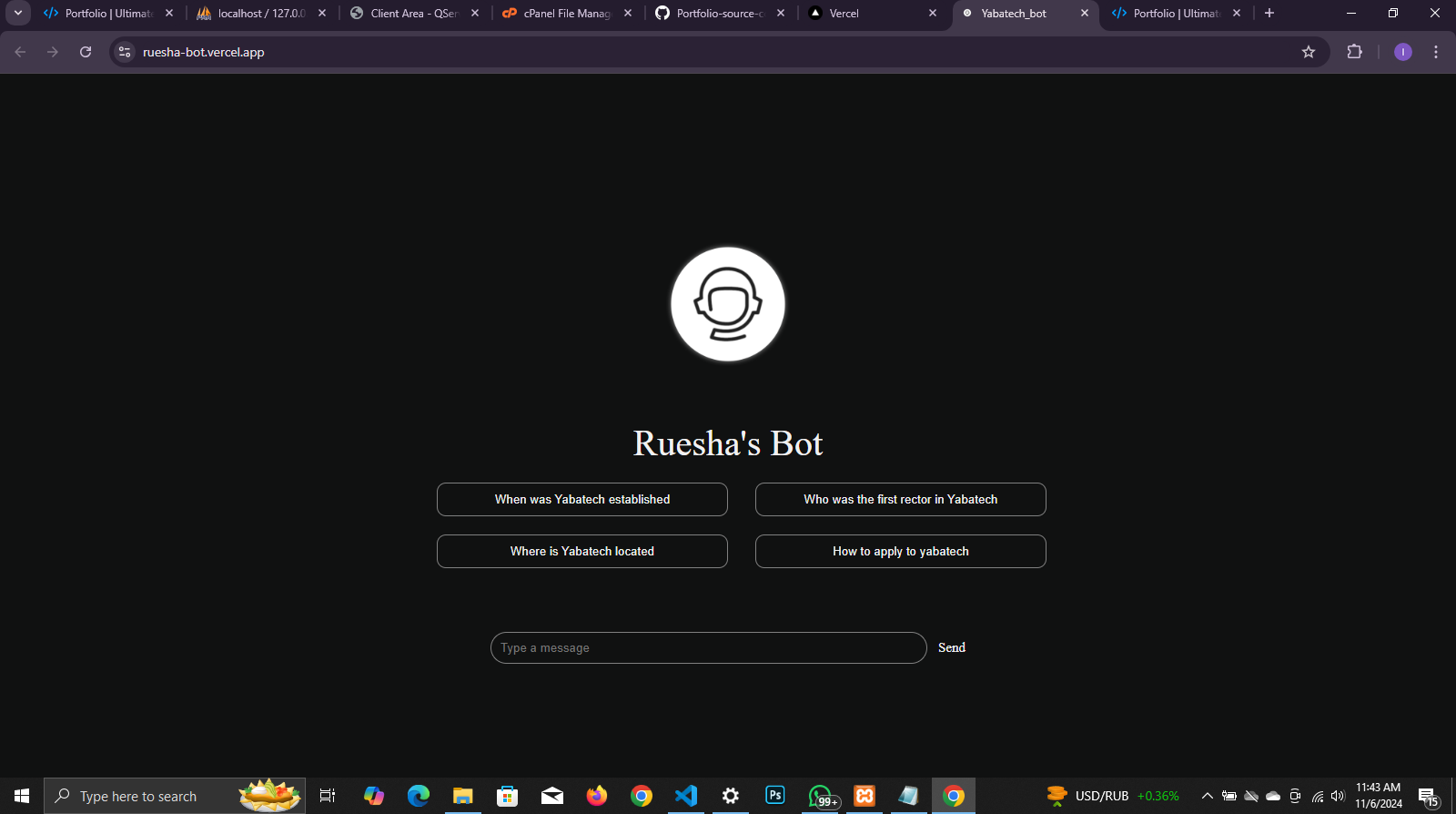Launch Firefox from the taskbar

pos(596,796)
